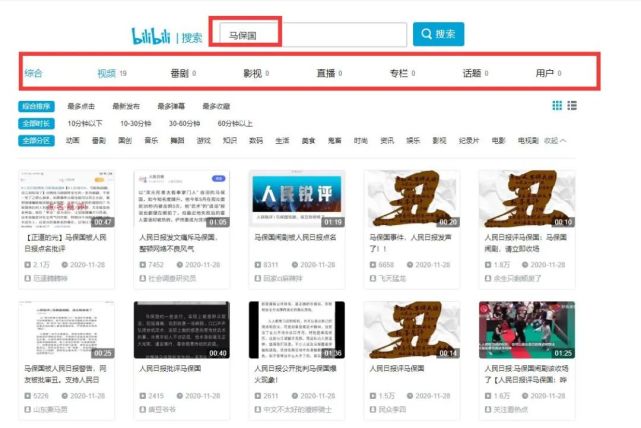
Task: Click the blue 搜索 button
Action: click(438, 34)
